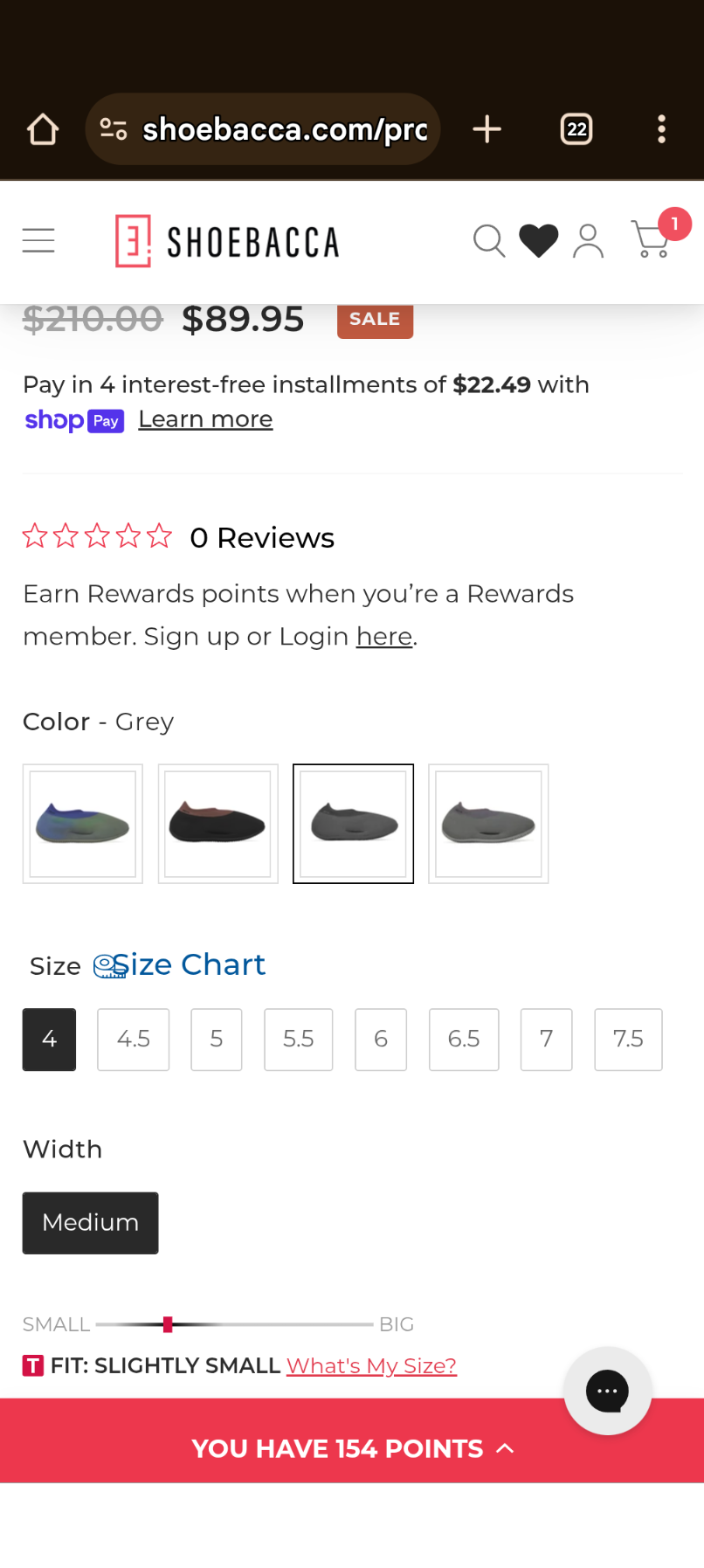The height and width of the screenshot is (1568, 704).
Task: Open the account profile icon
Action: click(588, 241)
